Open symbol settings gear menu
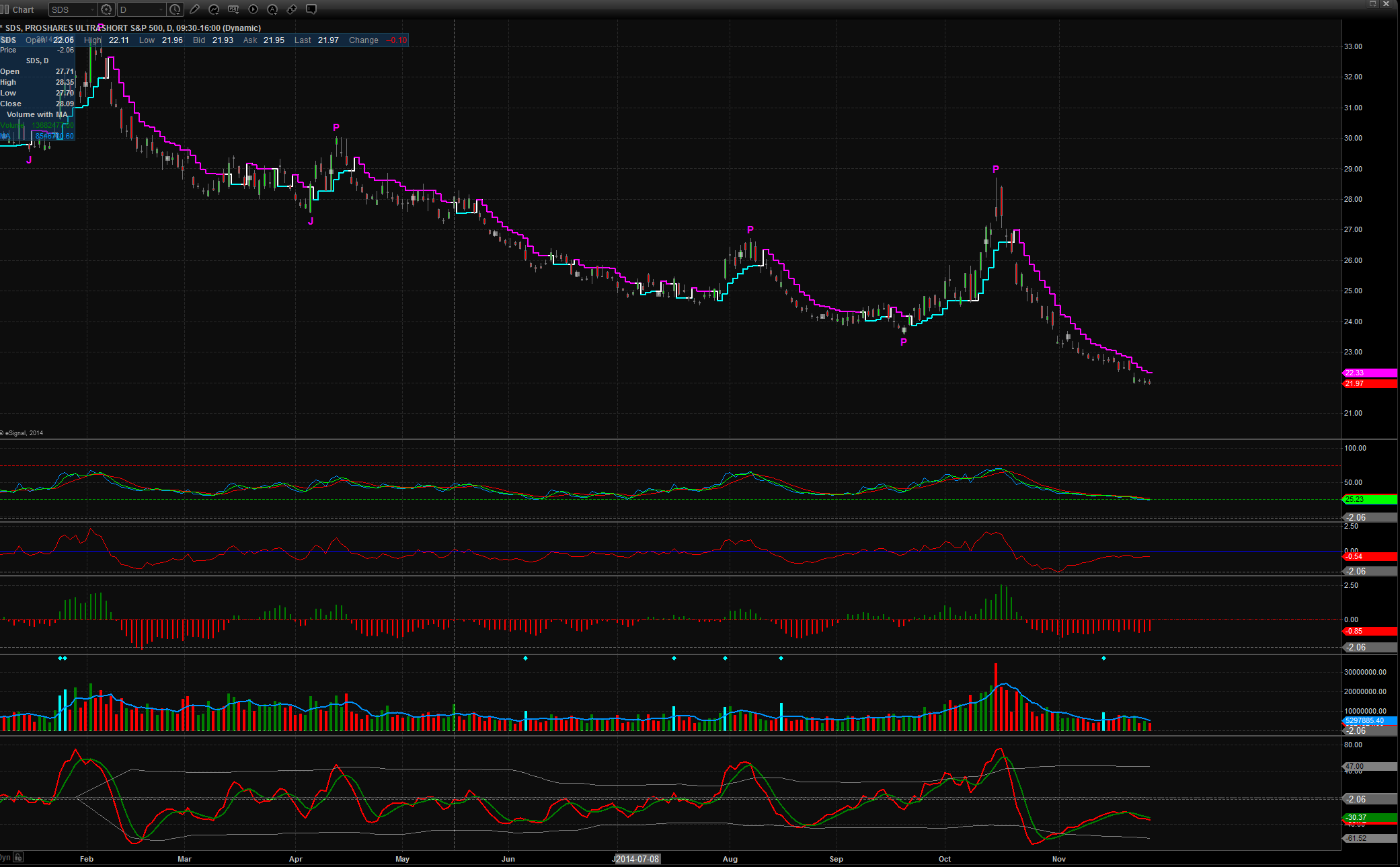Screen dimensions: 1400x867 tap(106, 9)
